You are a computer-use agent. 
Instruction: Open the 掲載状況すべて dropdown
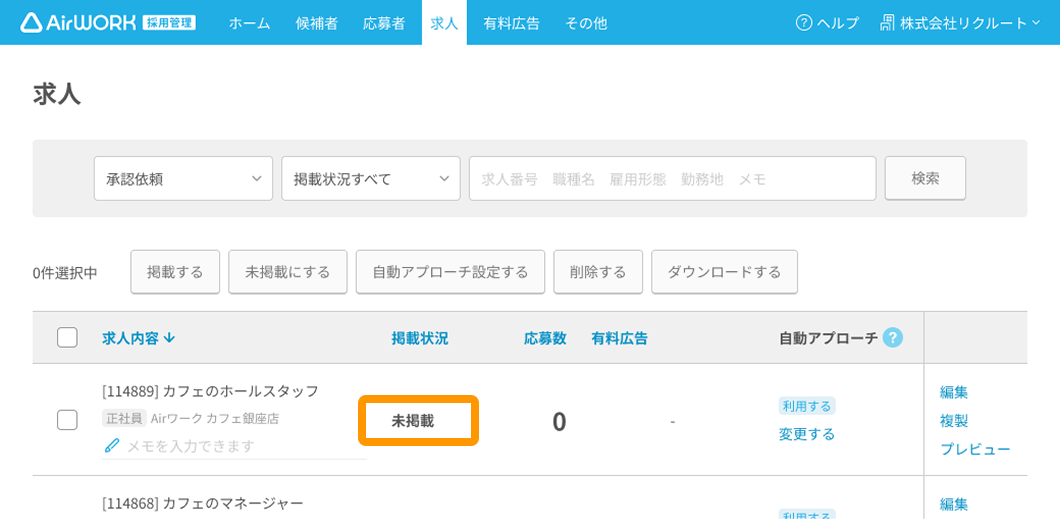370,179
